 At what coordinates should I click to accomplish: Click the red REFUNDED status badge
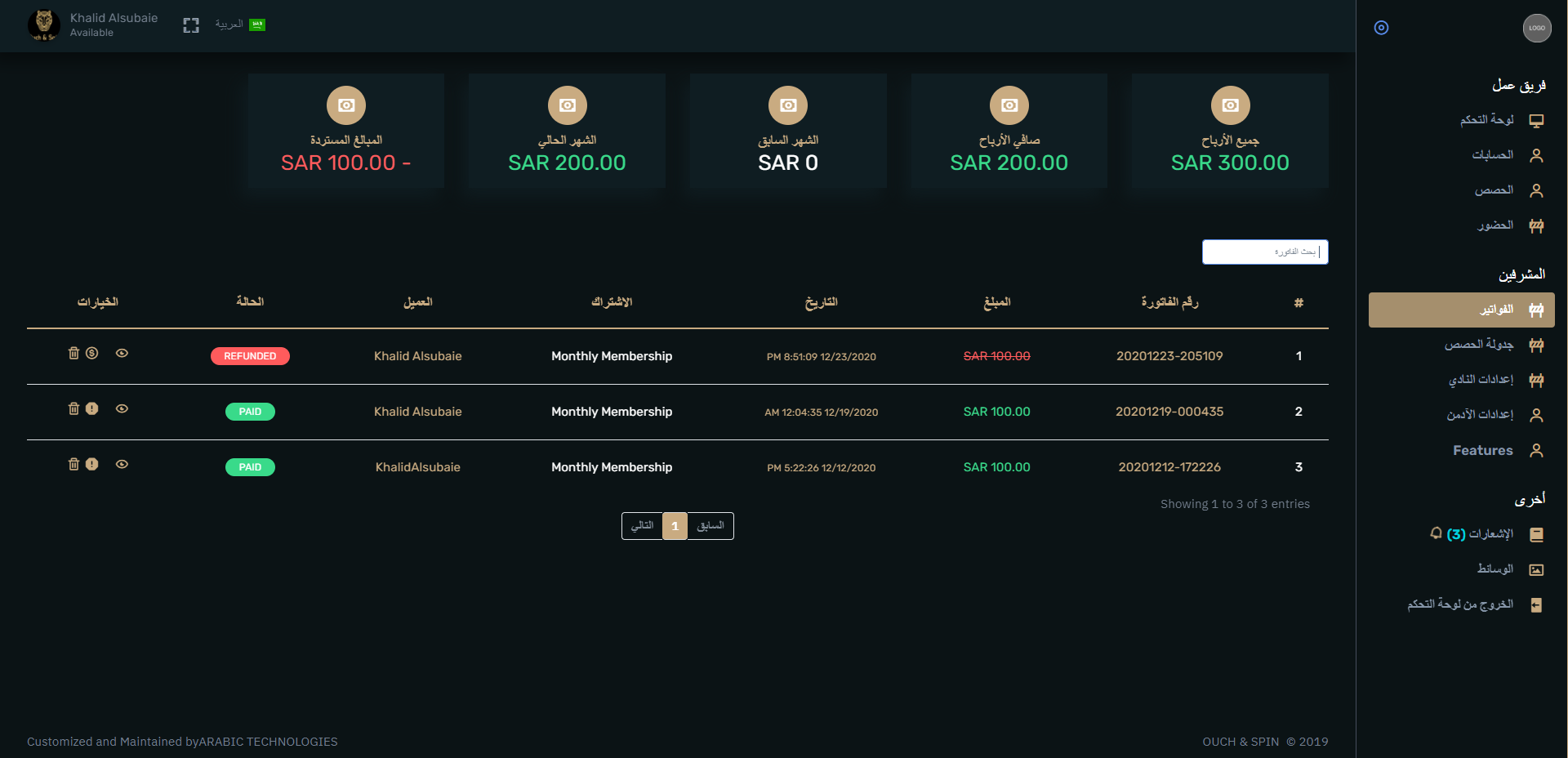pyautogui.click(x=250, y=356)
